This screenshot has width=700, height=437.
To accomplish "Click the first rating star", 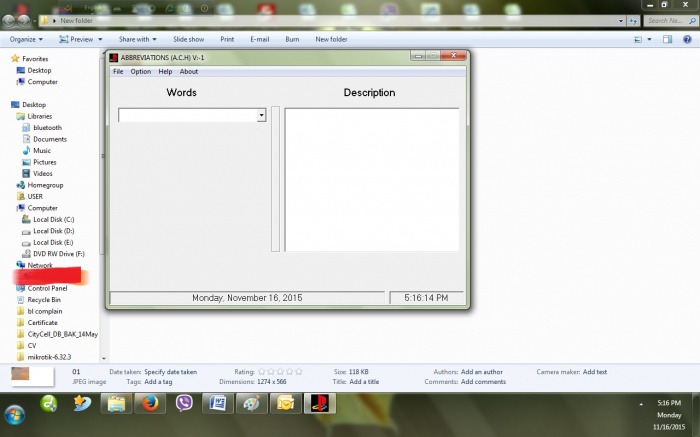I will (x=262, y=372).
